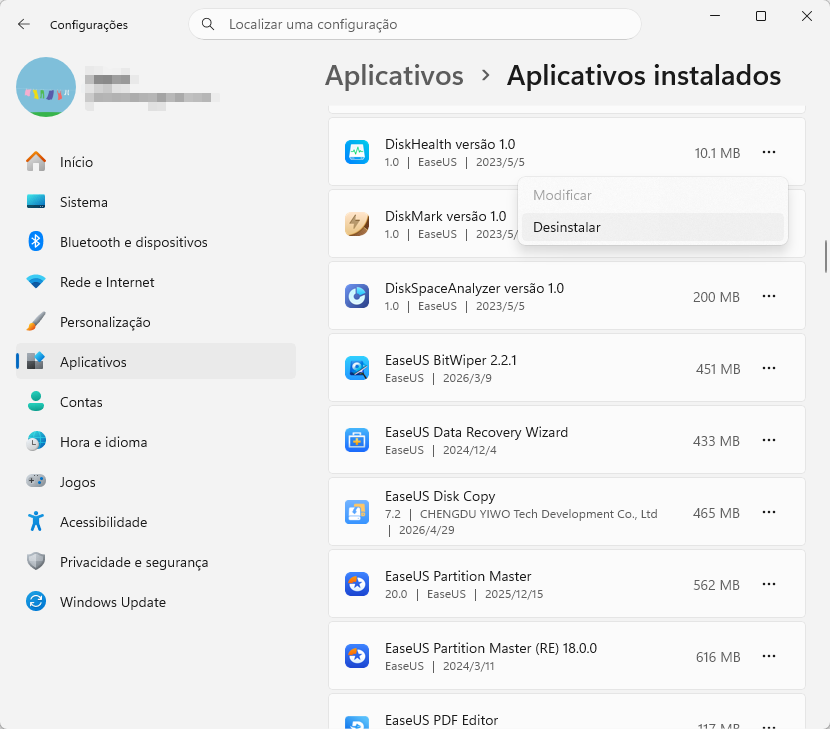Viewport: 830px width, 729px height.
Task: Select Rede e Internet in sidebar
Action: 156,282
